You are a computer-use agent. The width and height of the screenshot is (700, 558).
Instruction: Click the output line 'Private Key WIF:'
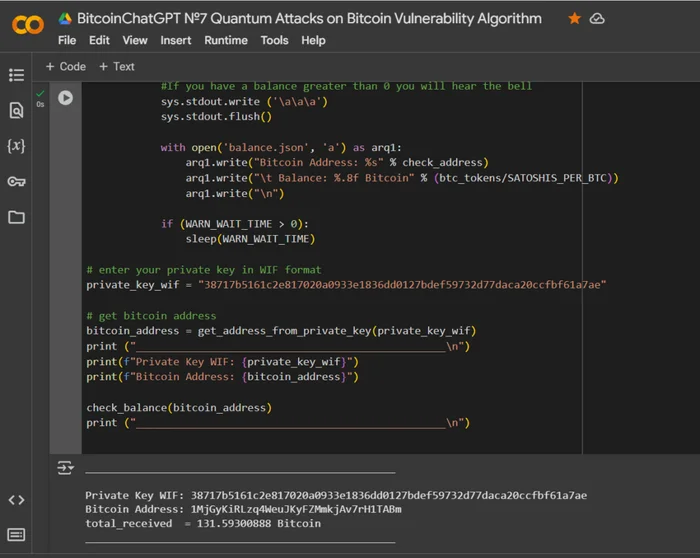336,496
